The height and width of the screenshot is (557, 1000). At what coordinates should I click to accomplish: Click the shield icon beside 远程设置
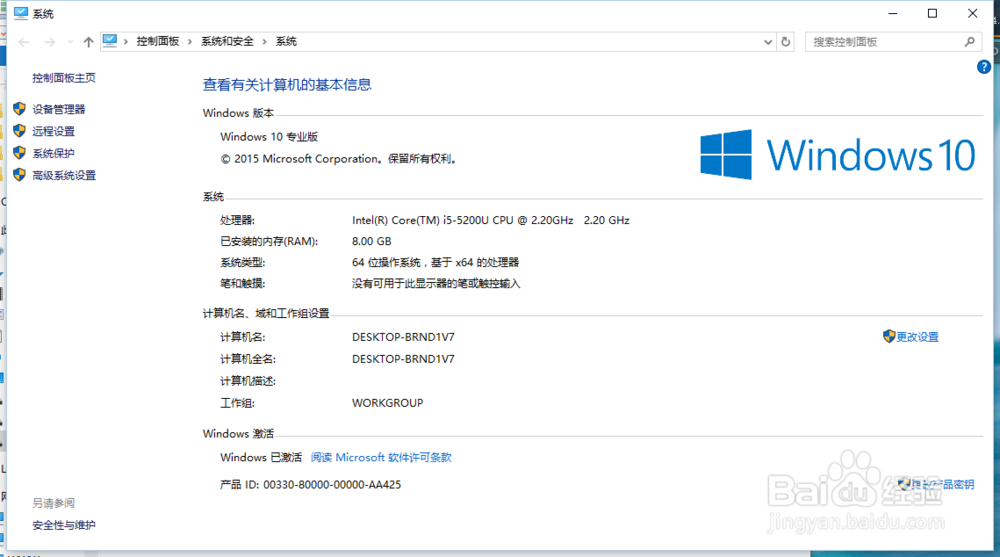tap(19, 131)
